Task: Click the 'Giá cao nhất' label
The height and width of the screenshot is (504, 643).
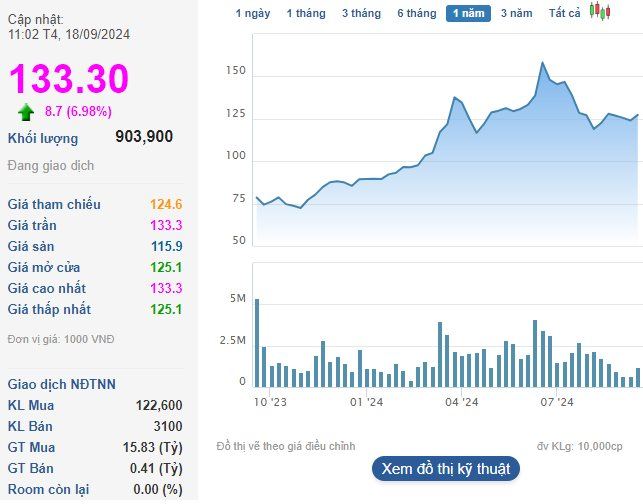Action: click(x=47, y=288)
